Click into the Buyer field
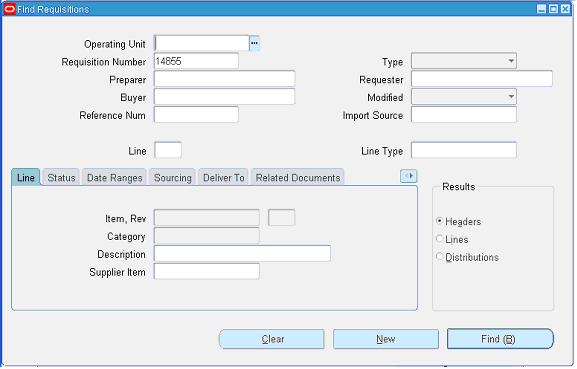Screen dimensions: 577x369 pos(224,97)
